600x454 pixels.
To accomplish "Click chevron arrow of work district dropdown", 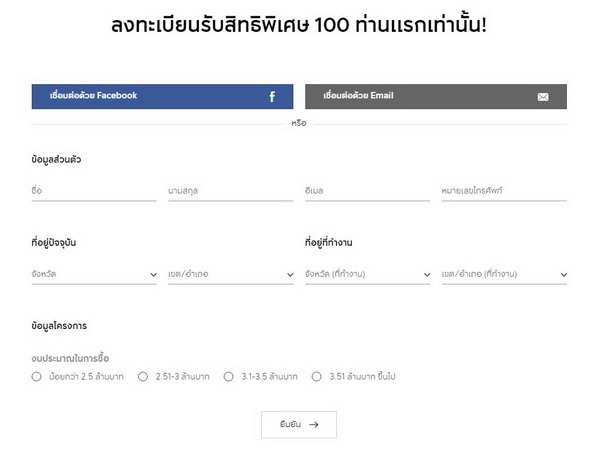I will [x=563, y=275].
